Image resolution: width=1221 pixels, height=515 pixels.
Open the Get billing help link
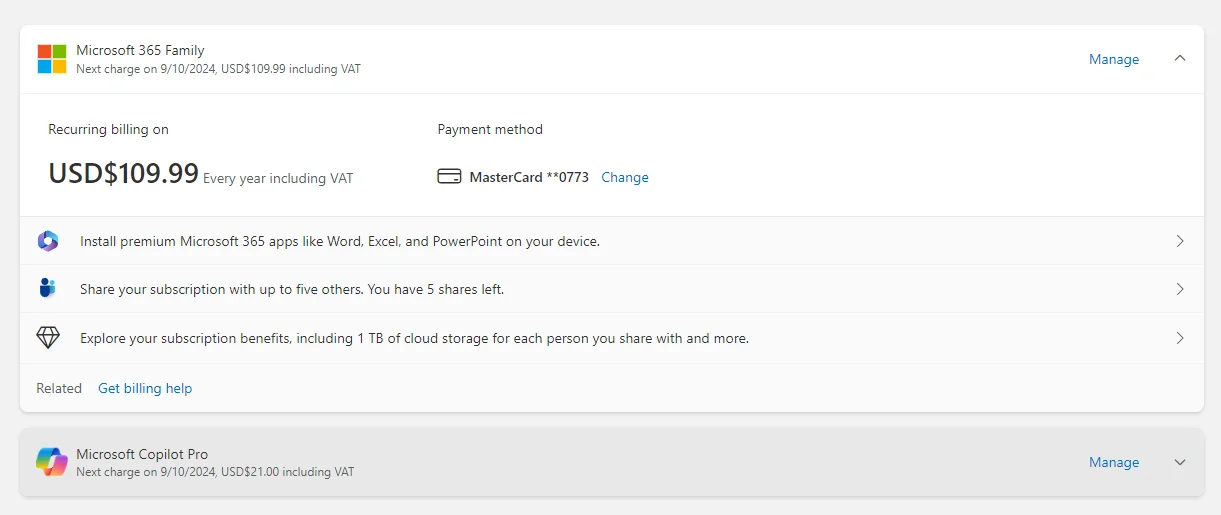coord(145,388)
